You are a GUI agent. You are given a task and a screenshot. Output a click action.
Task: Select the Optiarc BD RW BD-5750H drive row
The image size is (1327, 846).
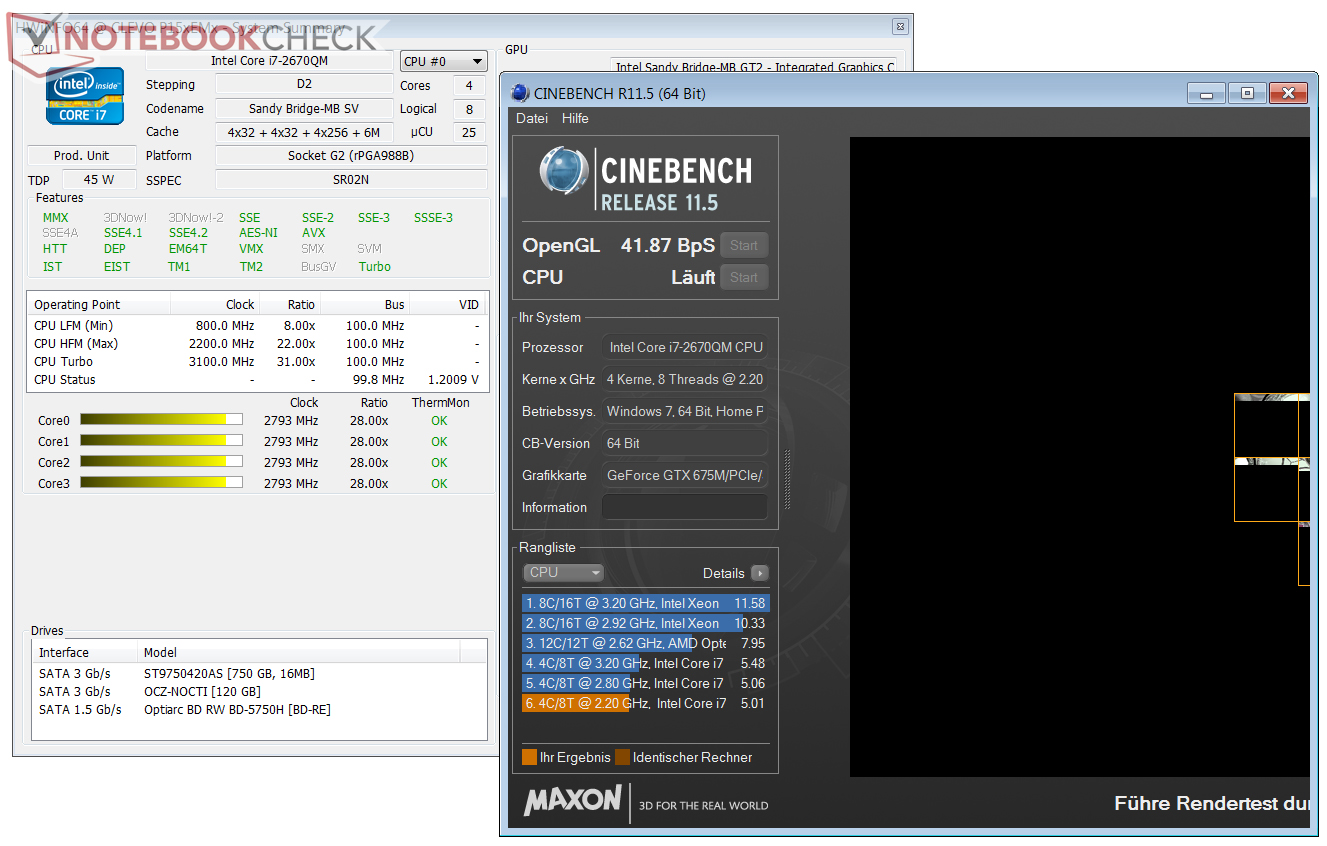coord(259,709)
